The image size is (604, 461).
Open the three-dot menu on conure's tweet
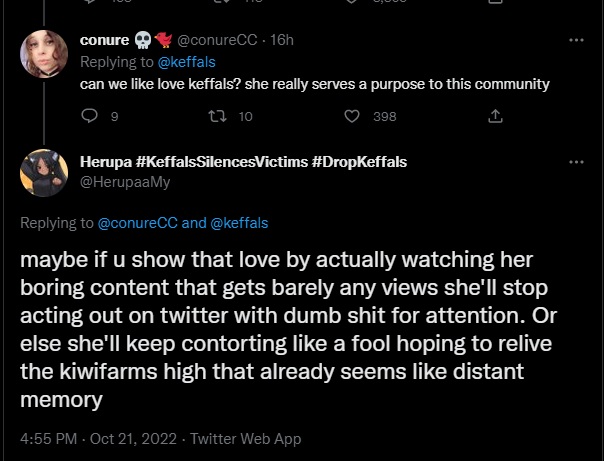click(576, 40)
